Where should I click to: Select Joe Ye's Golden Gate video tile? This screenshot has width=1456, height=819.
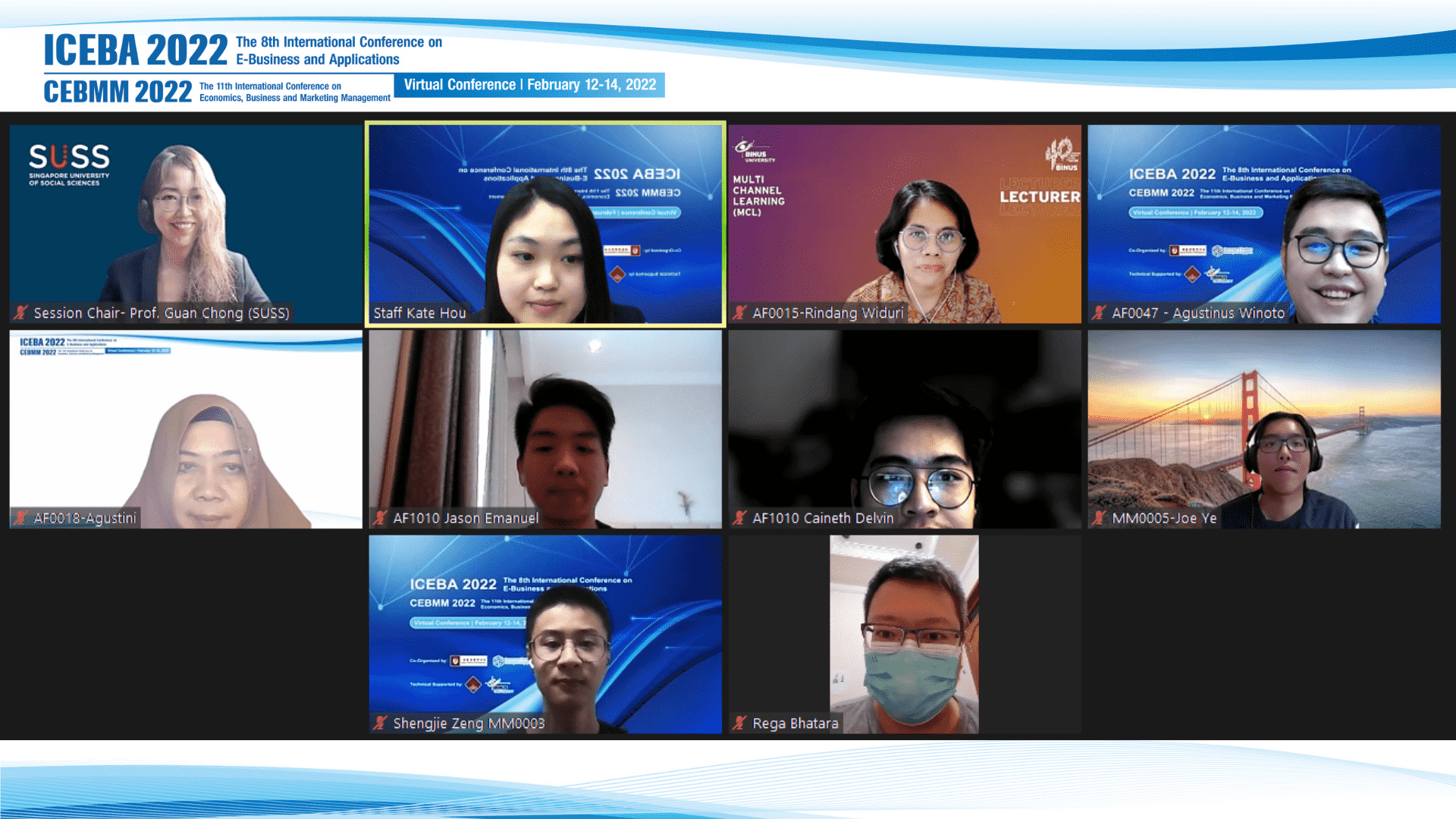tap(1264, 429)
